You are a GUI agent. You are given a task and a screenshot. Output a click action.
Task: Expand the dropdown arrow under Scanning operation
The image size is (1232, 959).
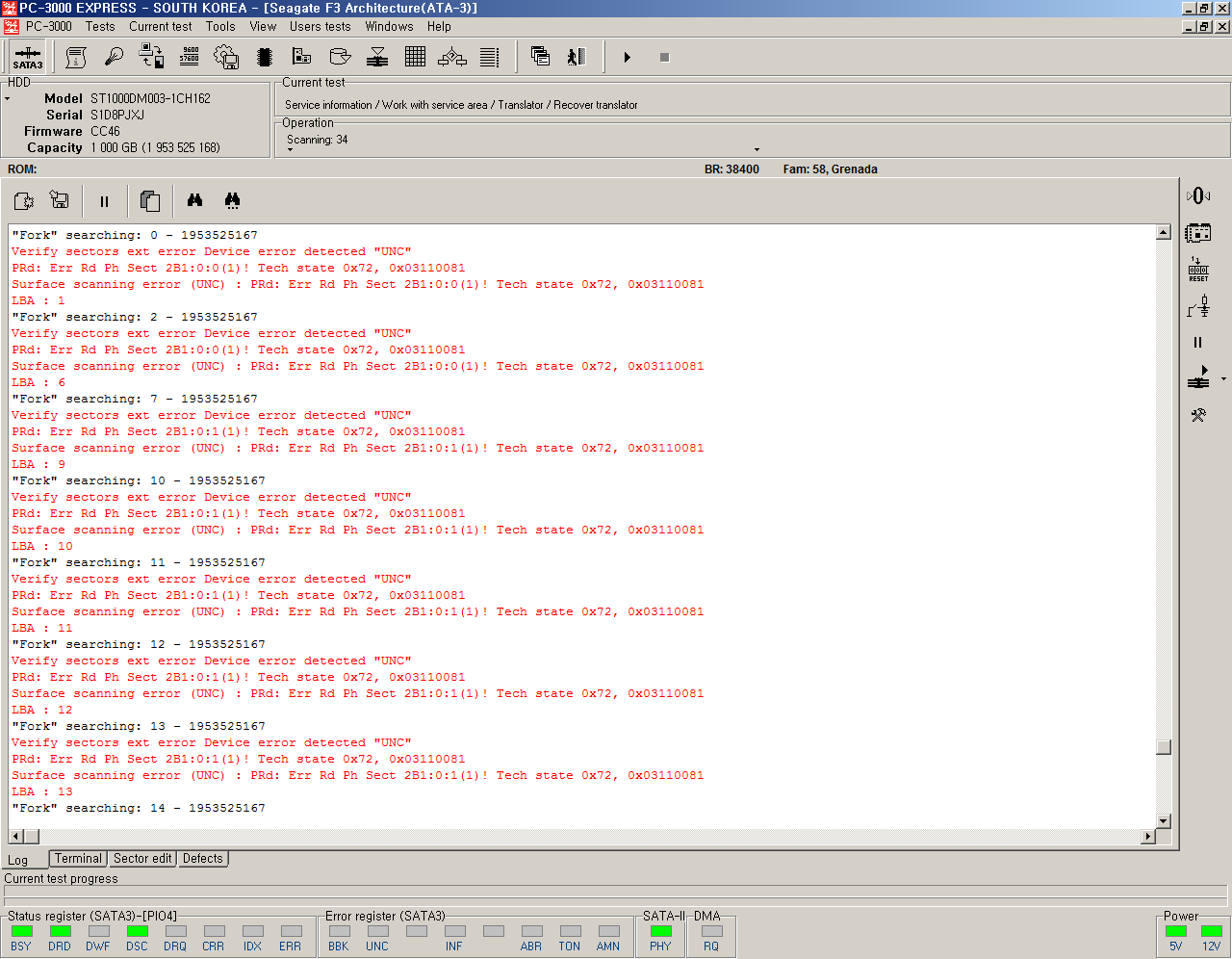tap(757, 149)
